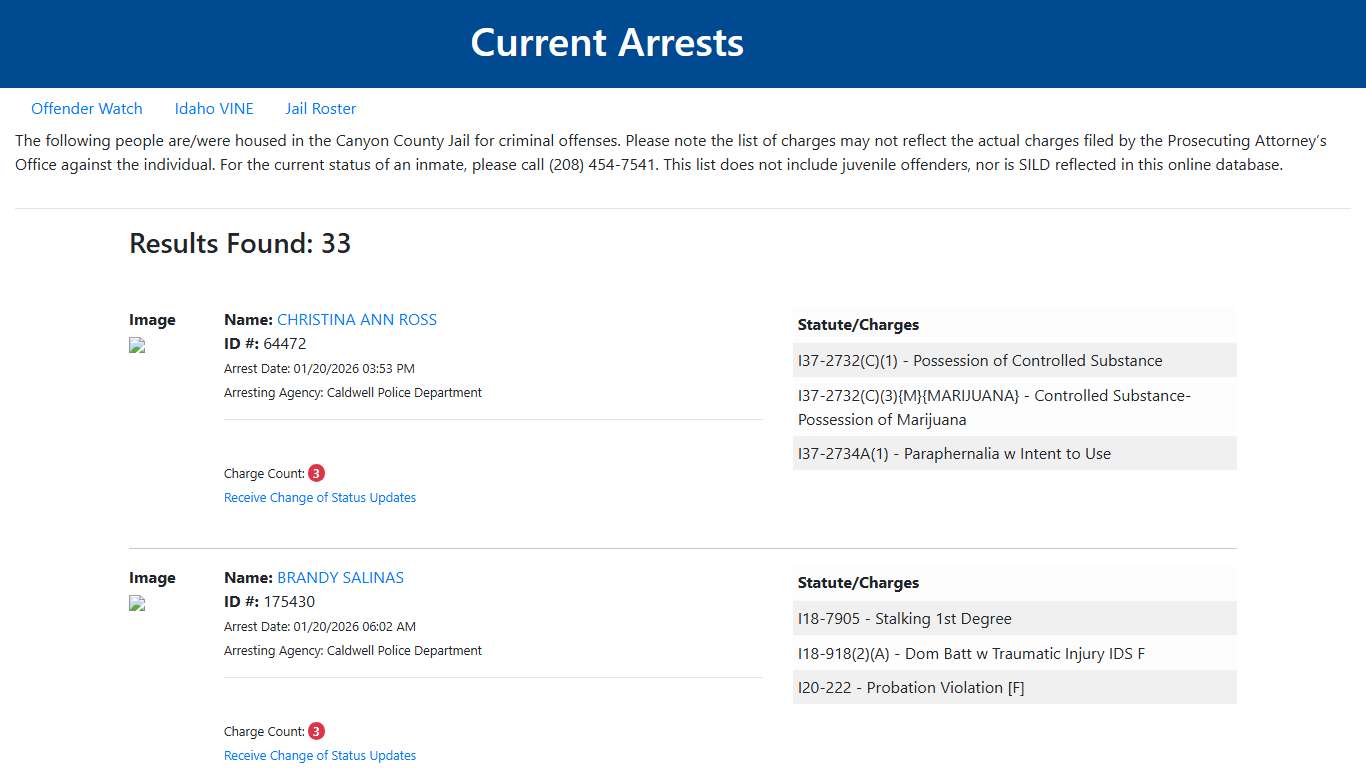
Task: Click Receive Change of Status Updates for SALINAS
Action: tap(320, 755)
